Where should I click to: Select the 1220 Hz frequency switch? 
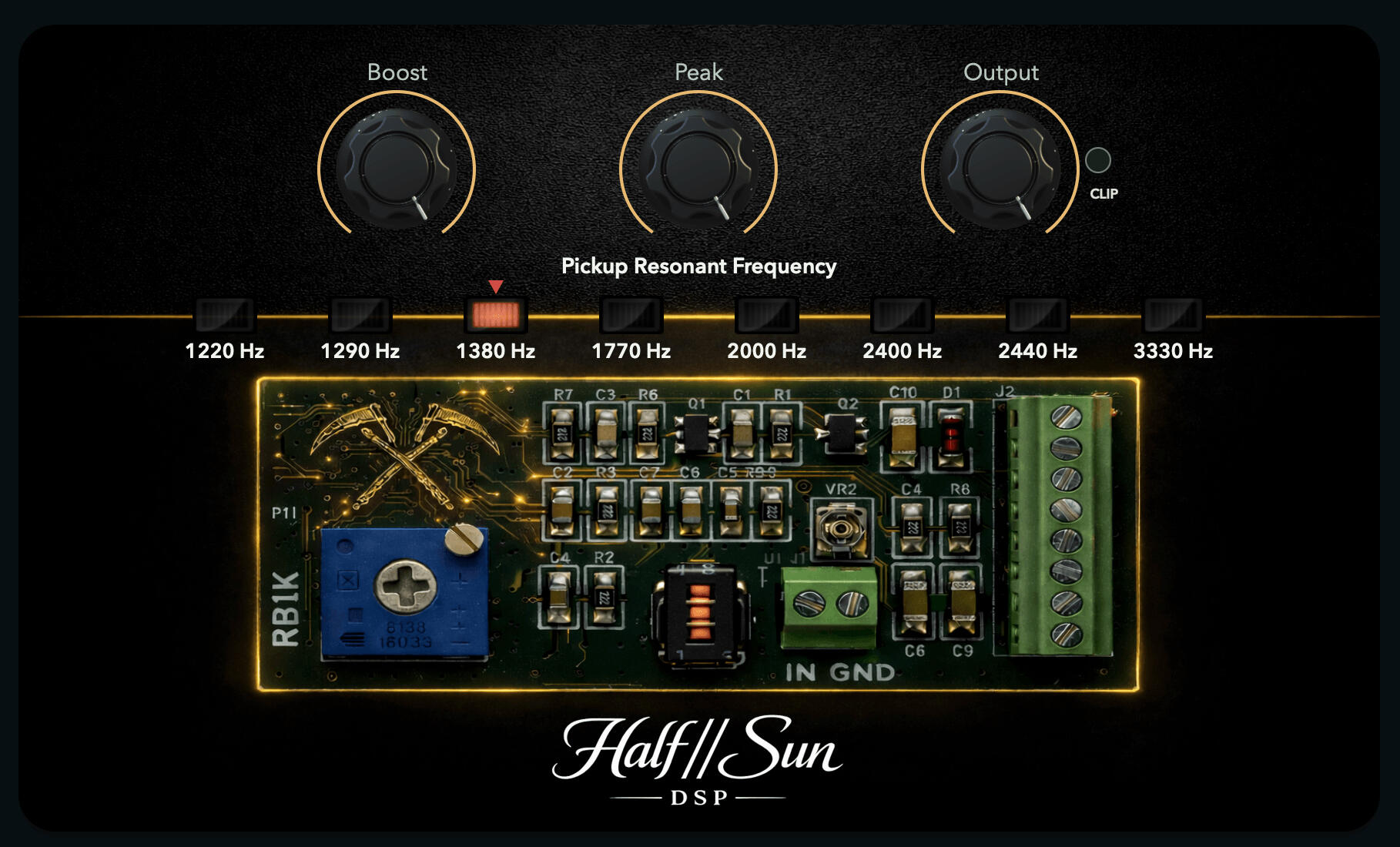tap(225, 315)
